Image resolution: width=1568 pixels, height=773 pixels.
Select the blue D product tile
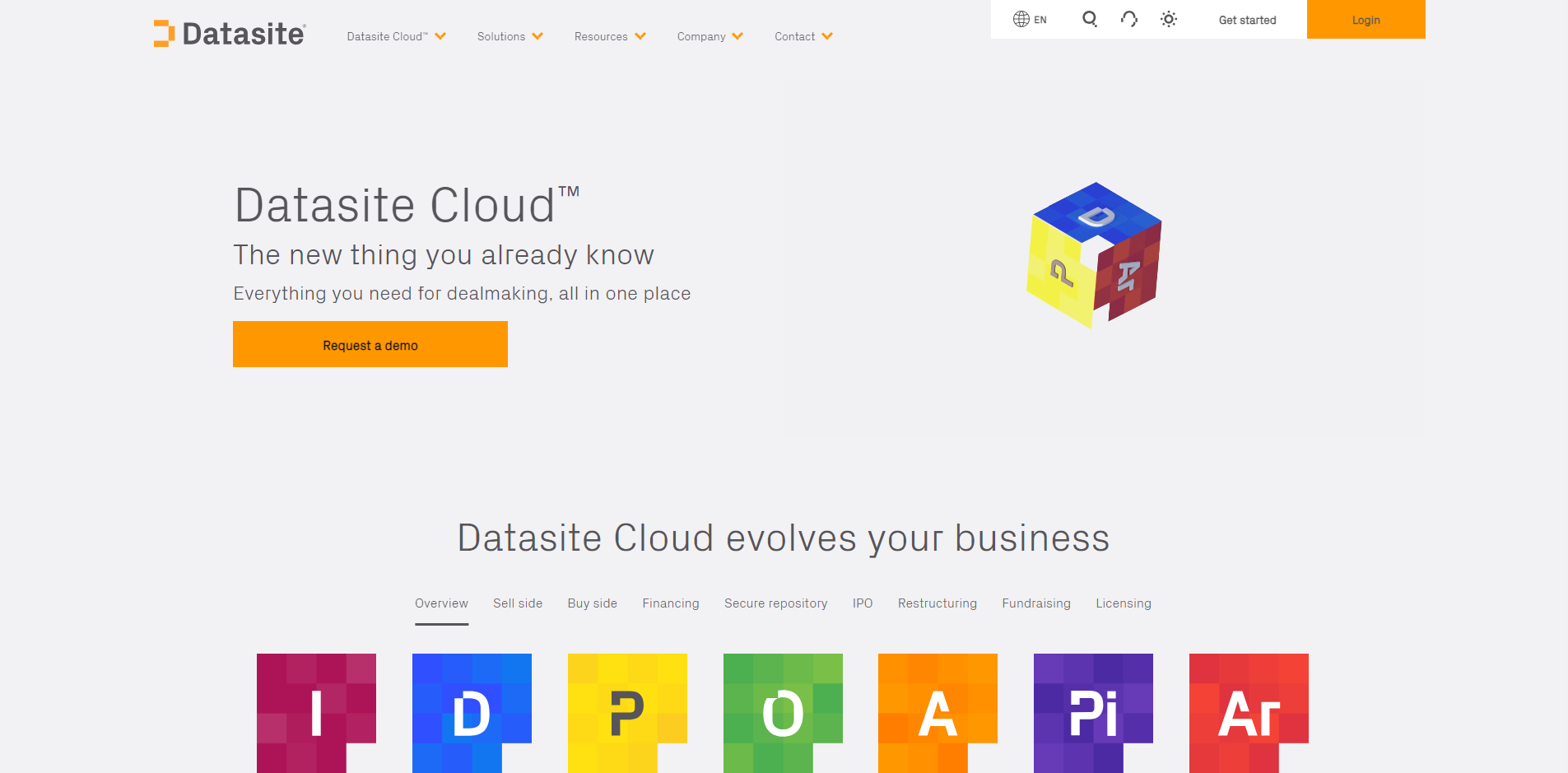472,713
